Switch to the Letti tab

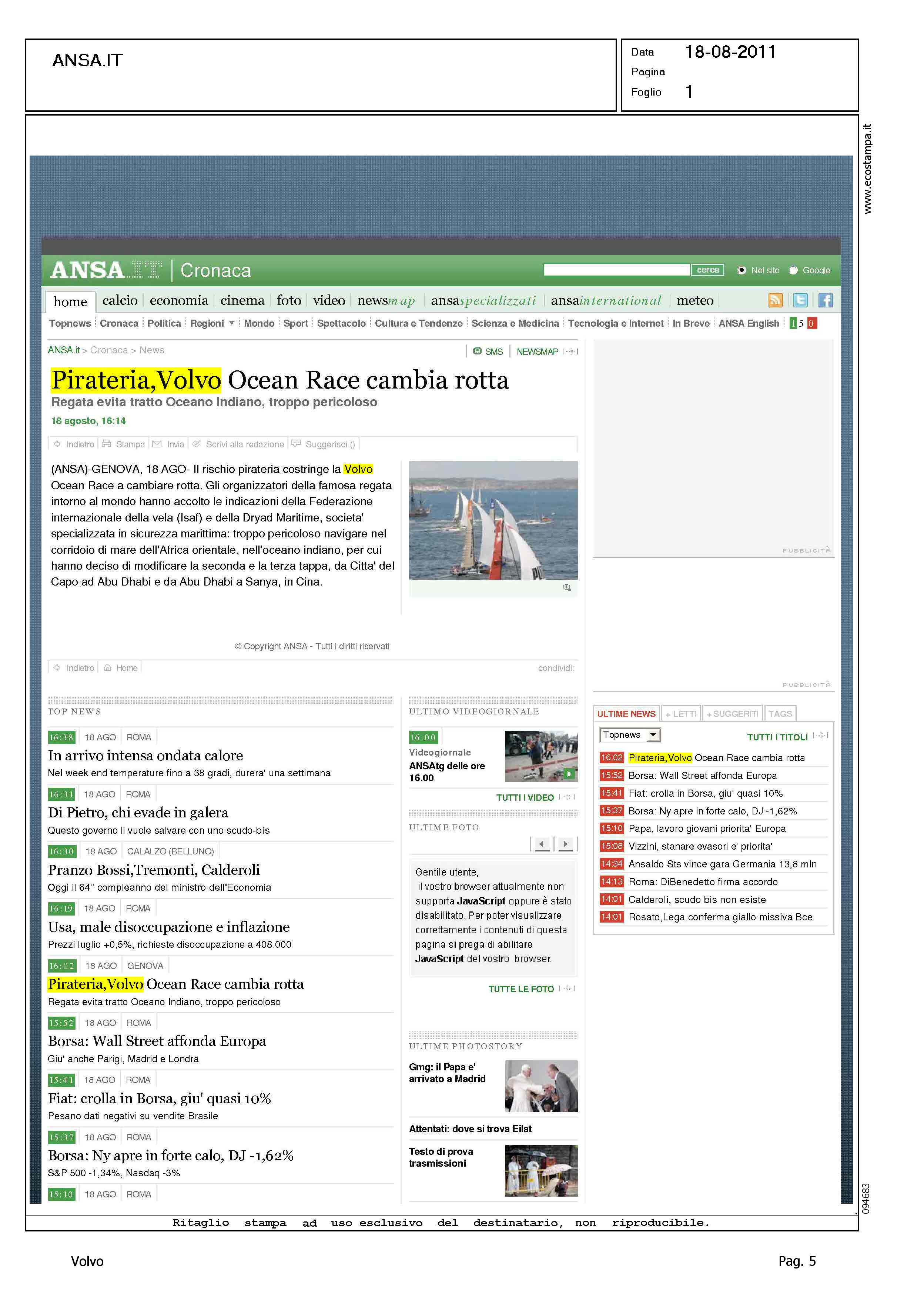pyautogui.click(x=681, y=714)
